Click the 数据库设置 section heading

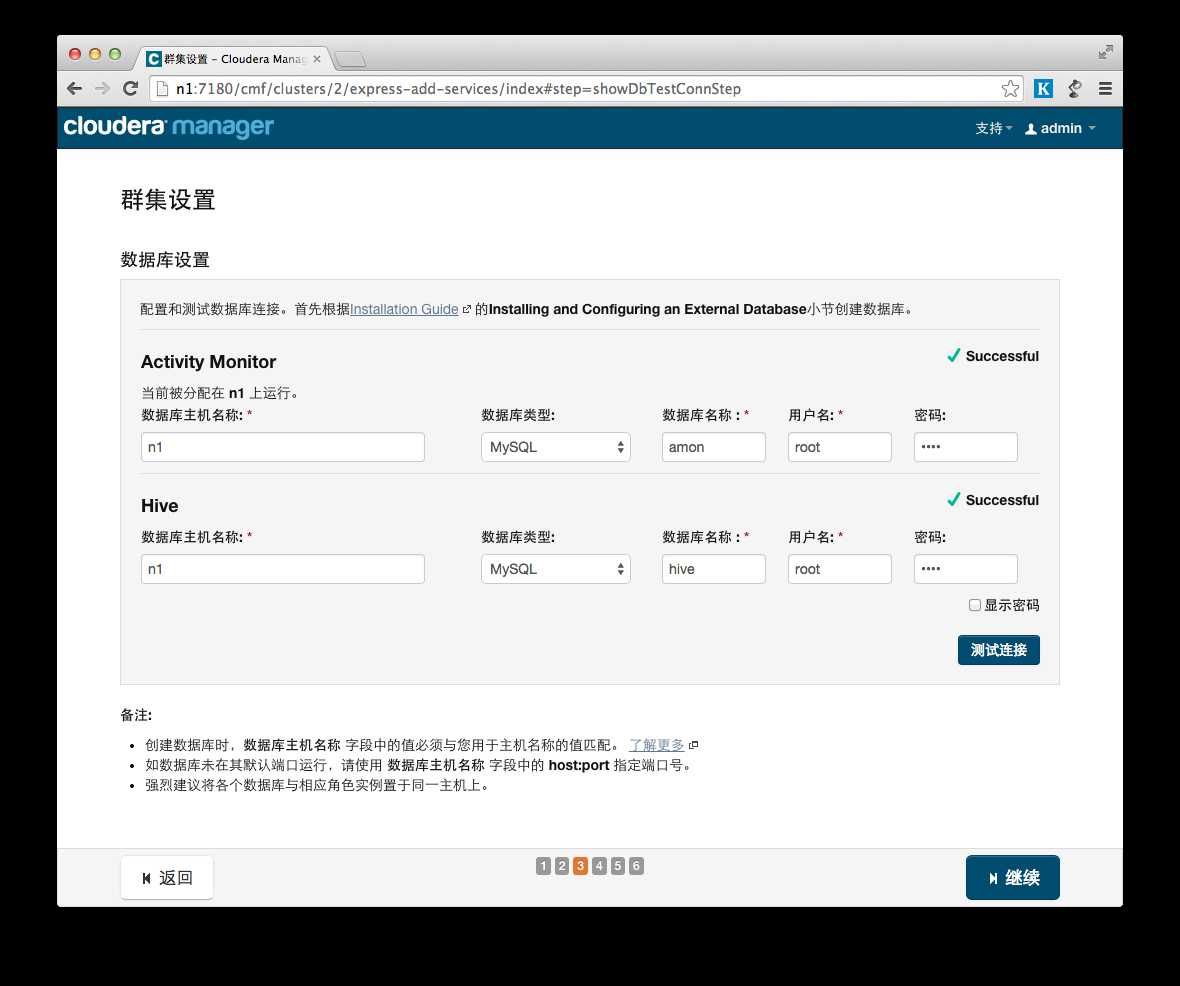tap(165, 260)
